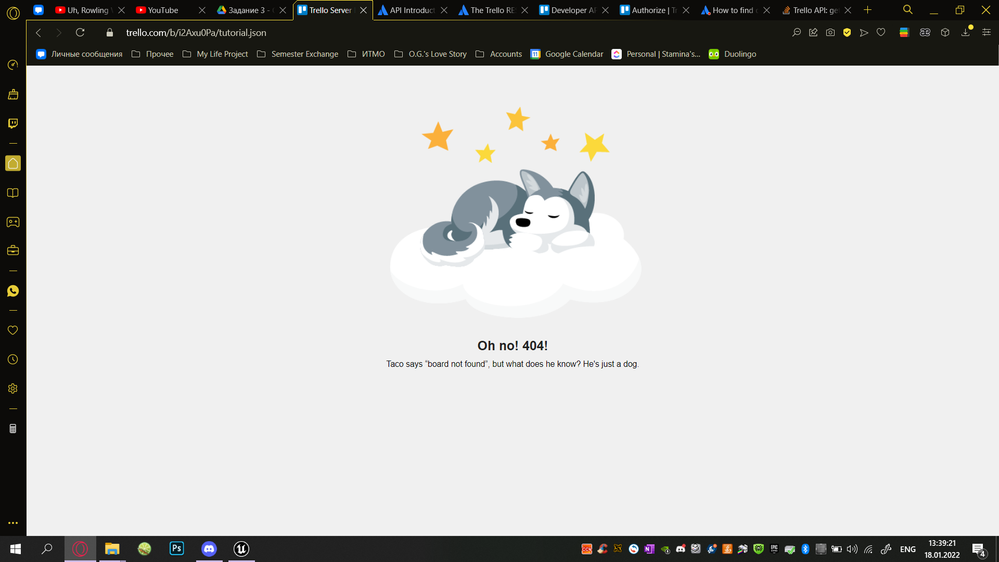Open Личные сообщения bookmark
The height and width of the screenshot is (562, 999).
pos(79,54)
